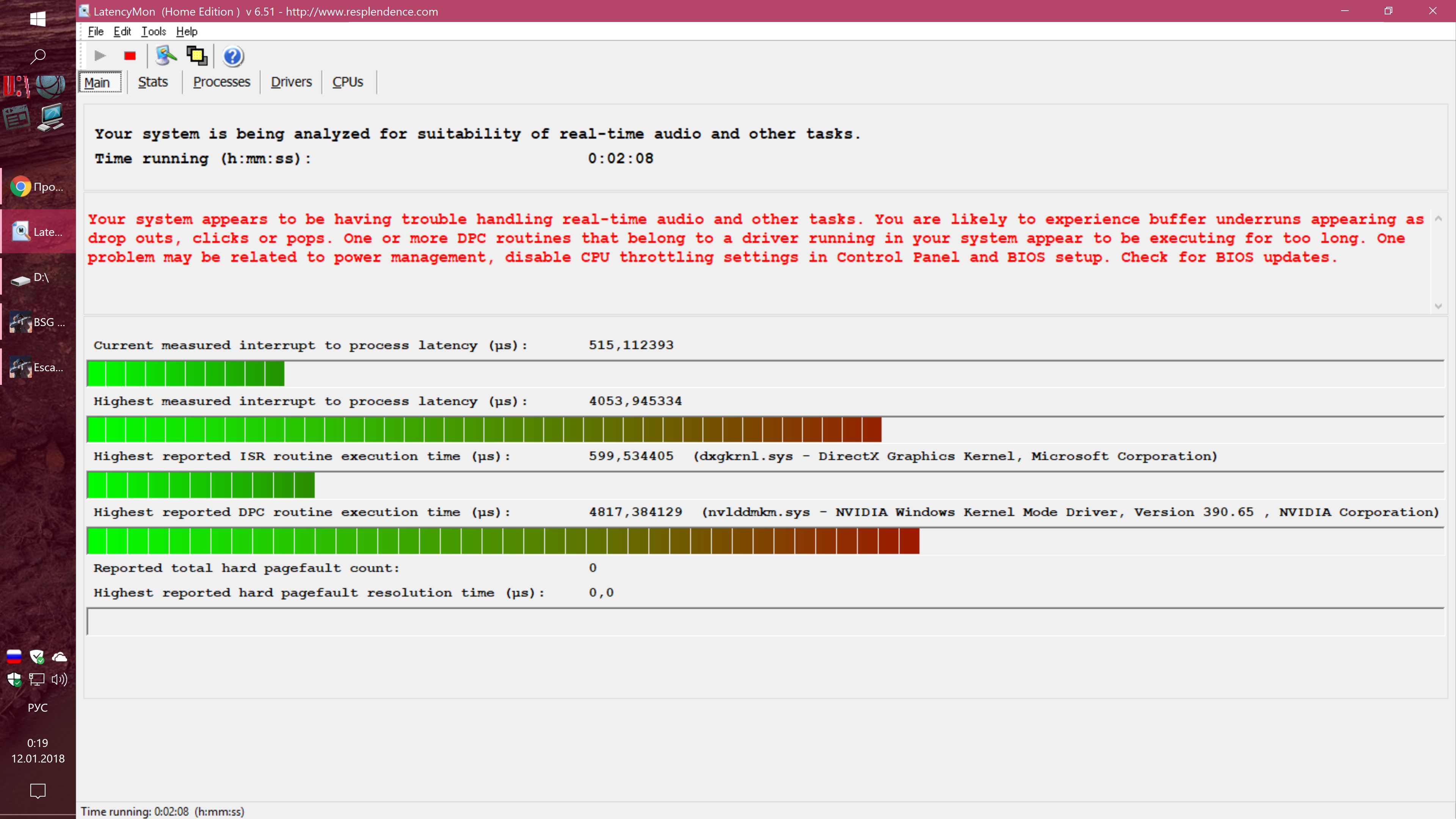Open the Tools menu
The width and height of the screenshot is (1456, 819).
[x=153, y=31]
